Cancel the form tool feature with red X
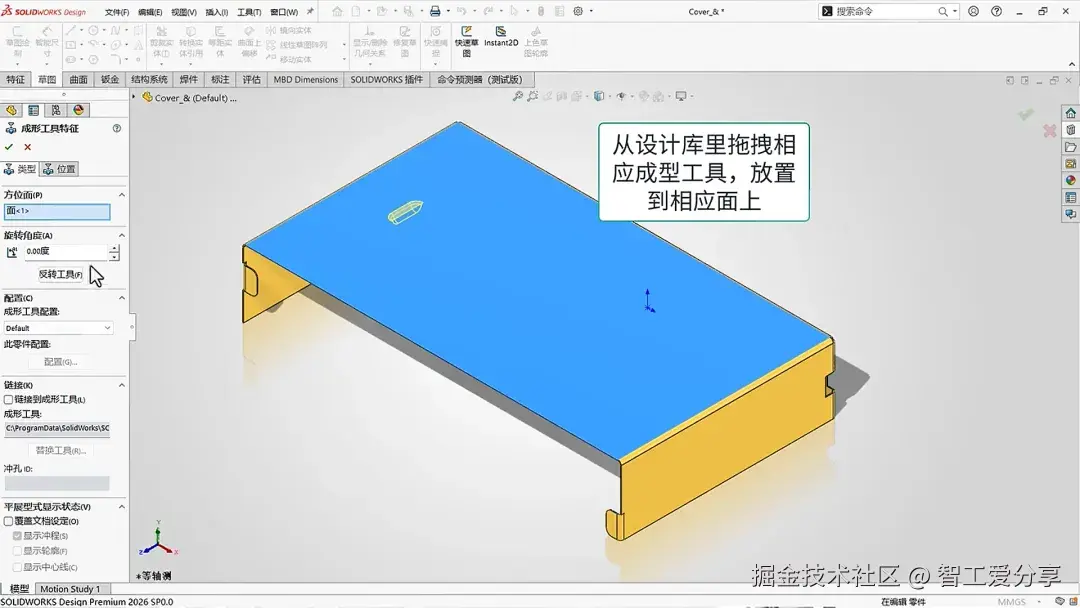The height and width of the screenshot is (608, 1080). tap(28, 147)
